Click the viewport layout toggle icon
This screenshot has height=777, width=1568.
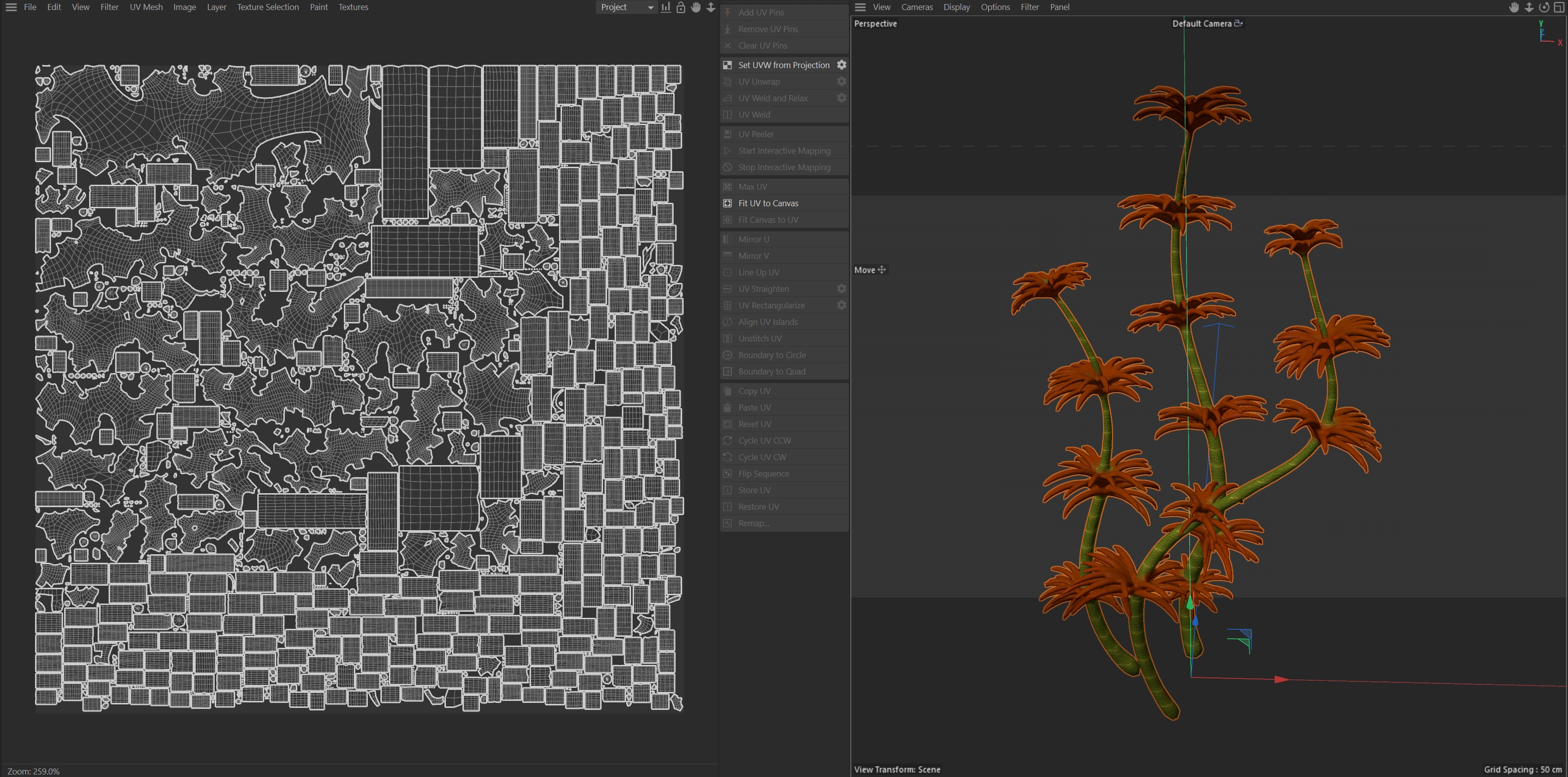1559,8
